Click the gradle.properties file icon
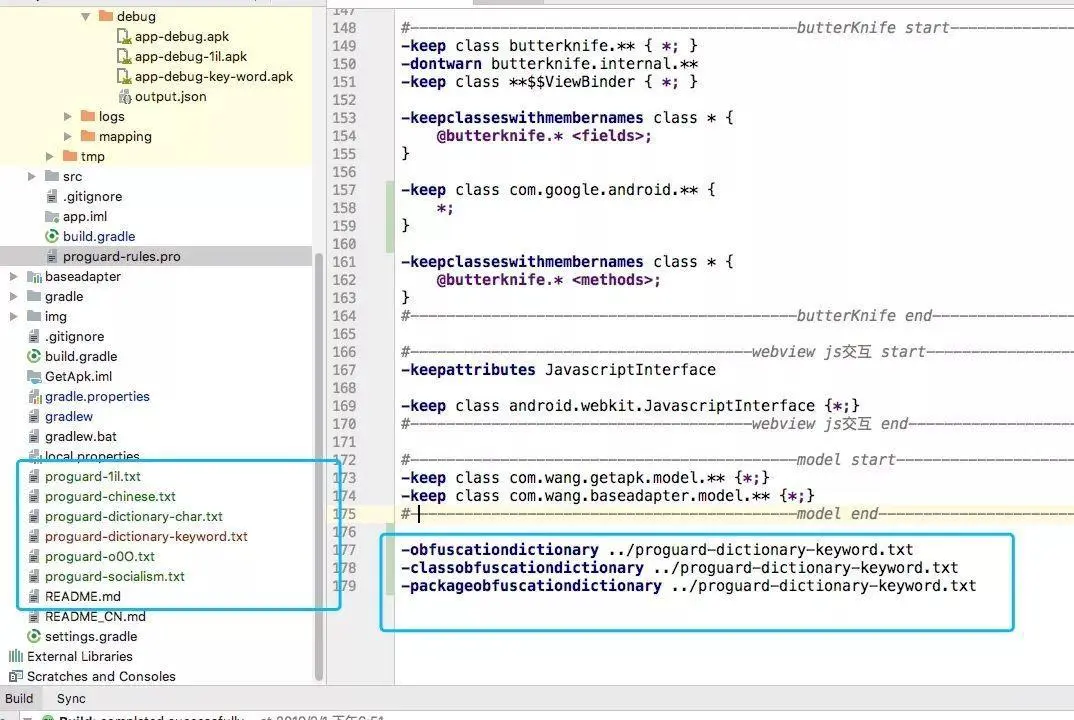The image size is (1074, 720). click(x=34, y=397)
